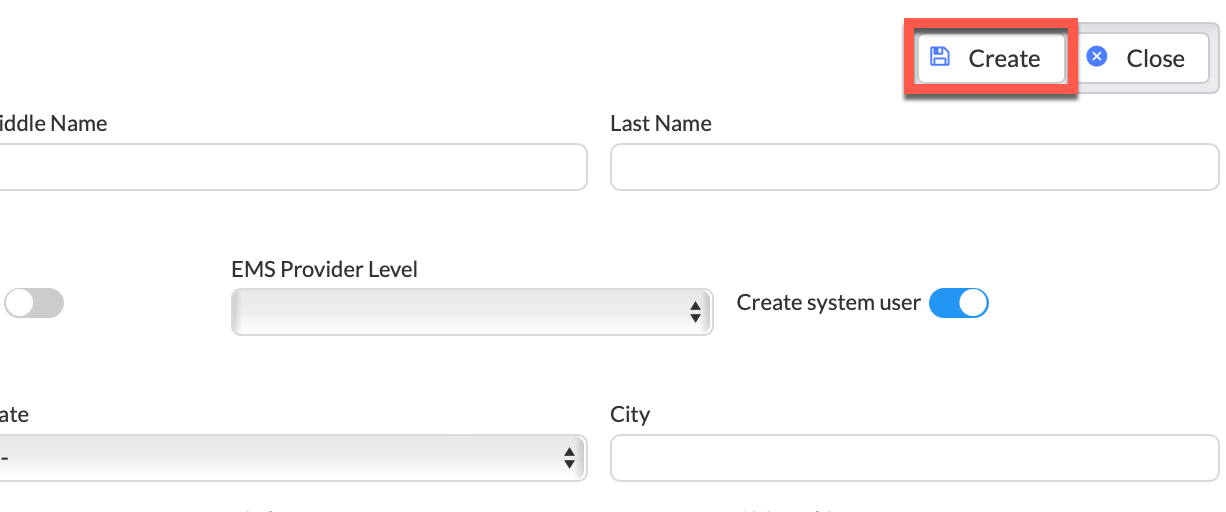Click the Middle Name label
This screenshot has height=512, width=1226.
pos(53,124)
